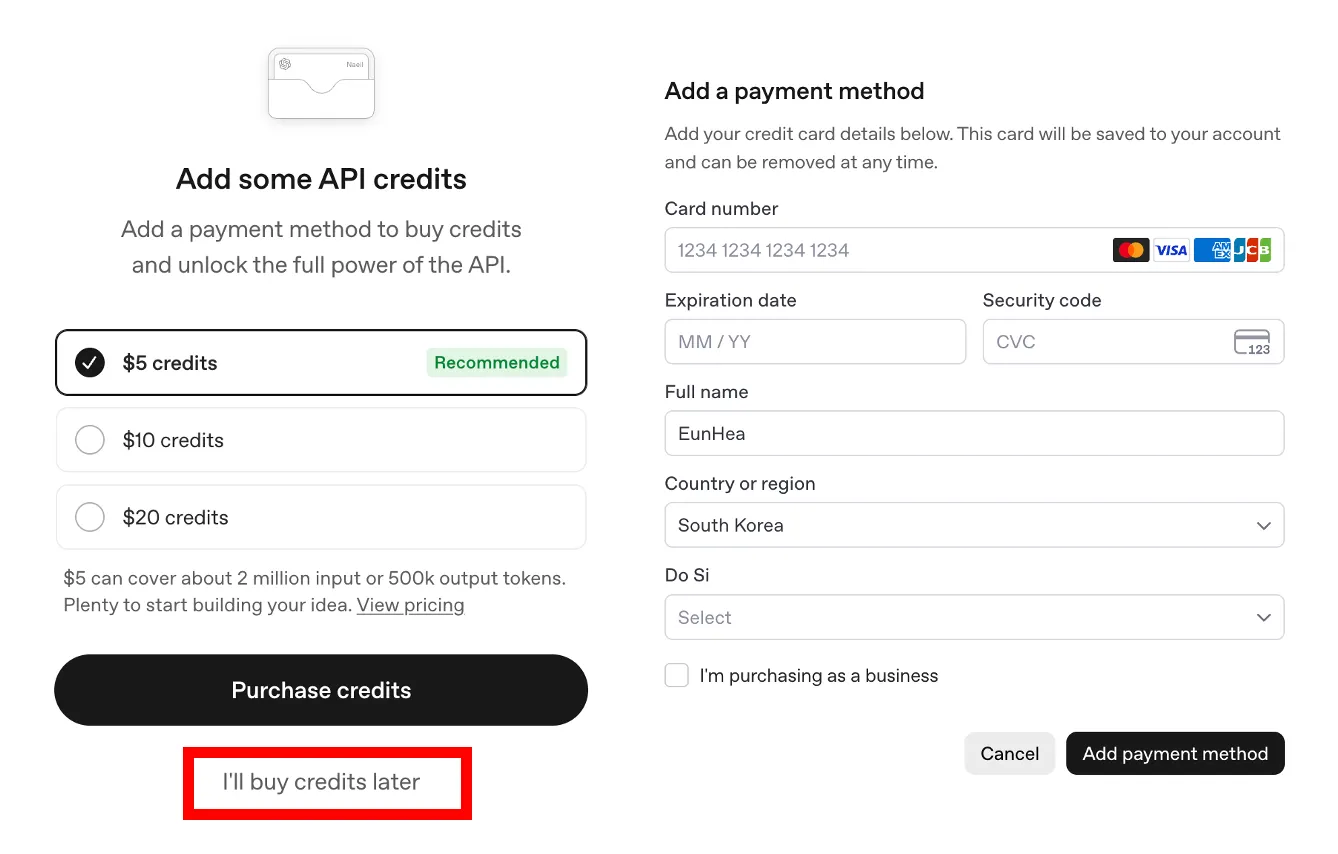The width and height of the screenshot is (1338, 854).
Task: Click the Visa card logo
Action: point(1171,250)
